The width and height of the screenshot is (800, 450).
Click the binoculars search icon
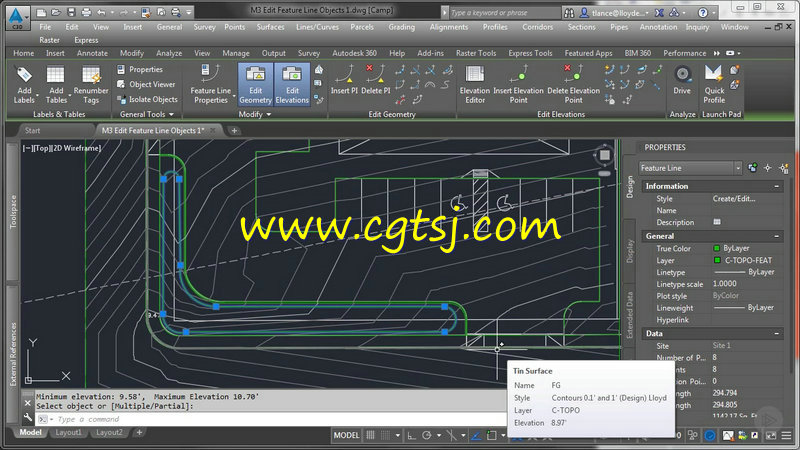click(569, 13)
